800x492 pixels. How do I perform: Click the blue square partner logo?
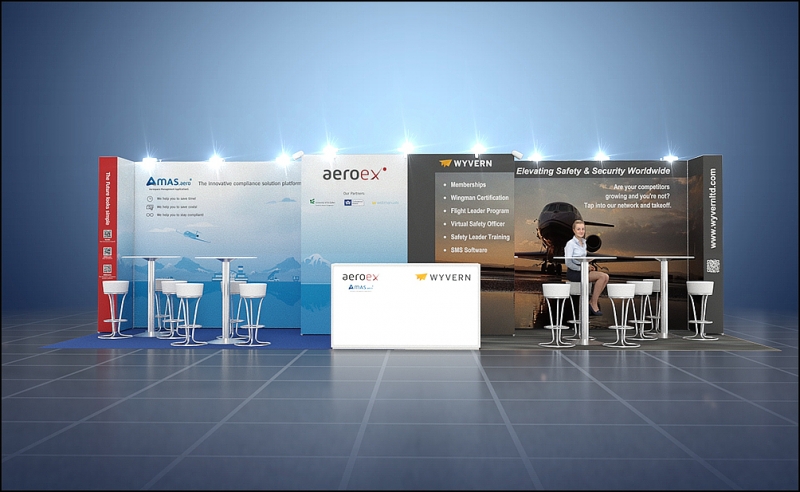click(x=354, y=203)
